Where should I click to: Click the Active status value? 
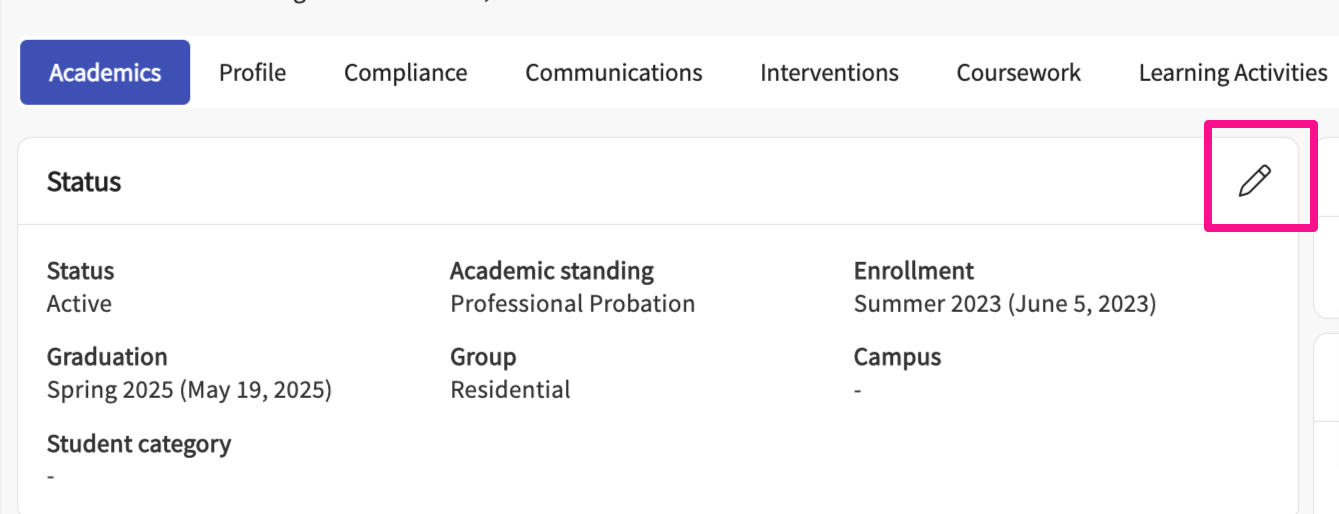coord(79,304)
